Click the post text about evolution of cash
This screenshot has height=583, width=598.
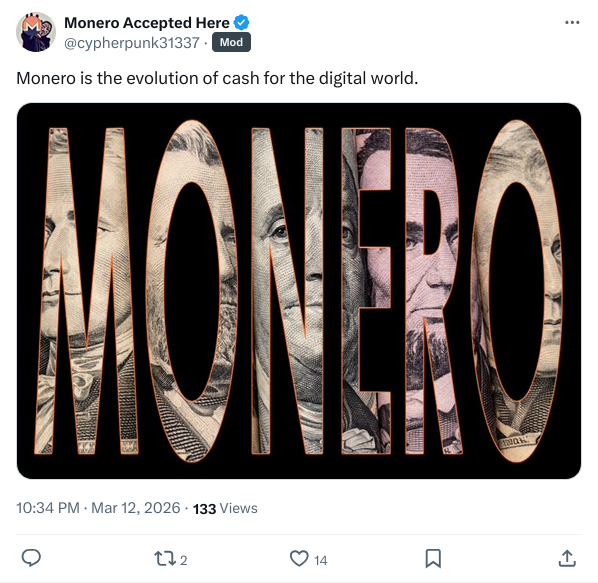click(x=217, y=78)
